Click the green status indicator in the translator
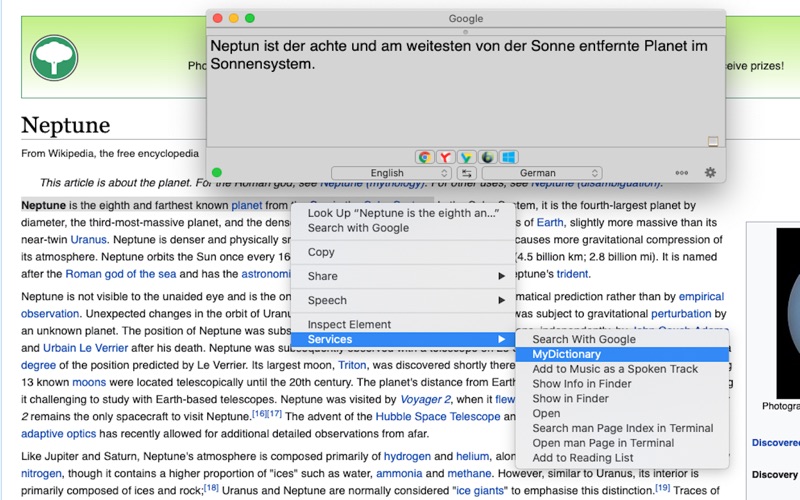This screenshot has height=500, width=800. click(x=217, y=172)
